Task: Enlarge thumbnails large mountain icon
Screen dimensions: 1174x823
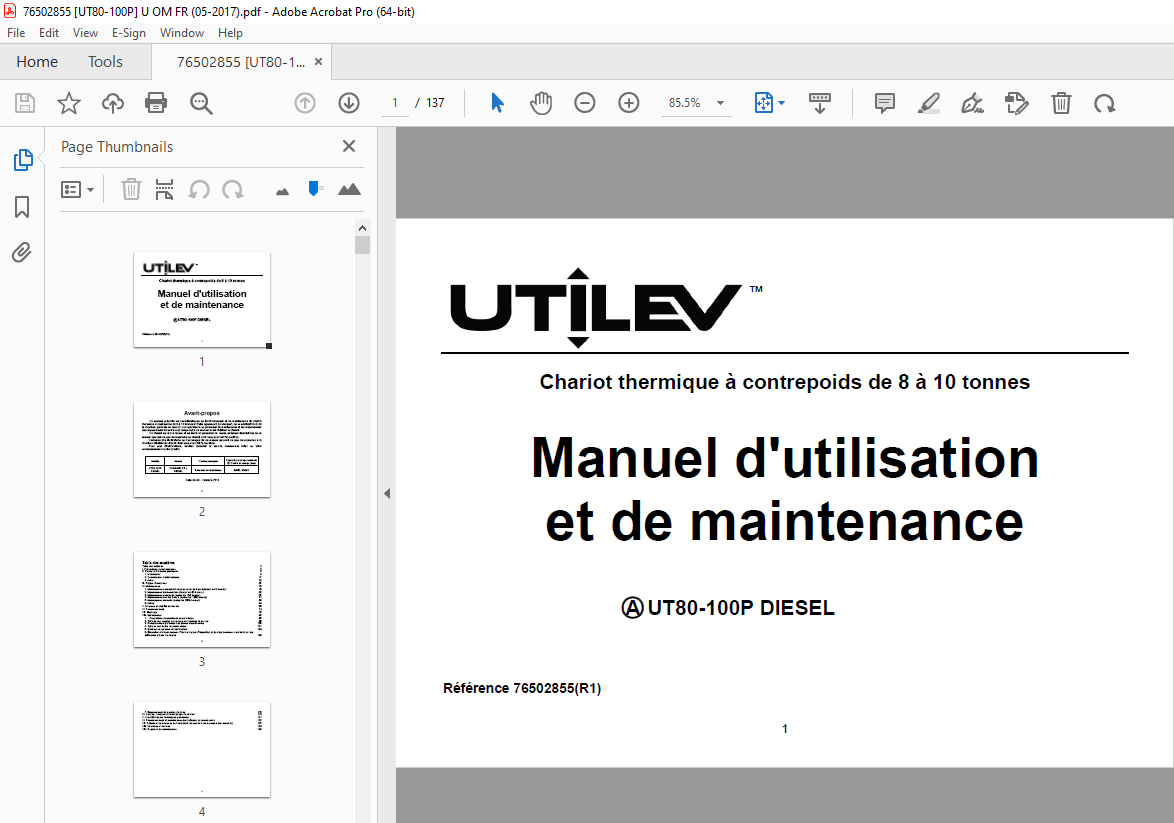Action: [349, 189]
